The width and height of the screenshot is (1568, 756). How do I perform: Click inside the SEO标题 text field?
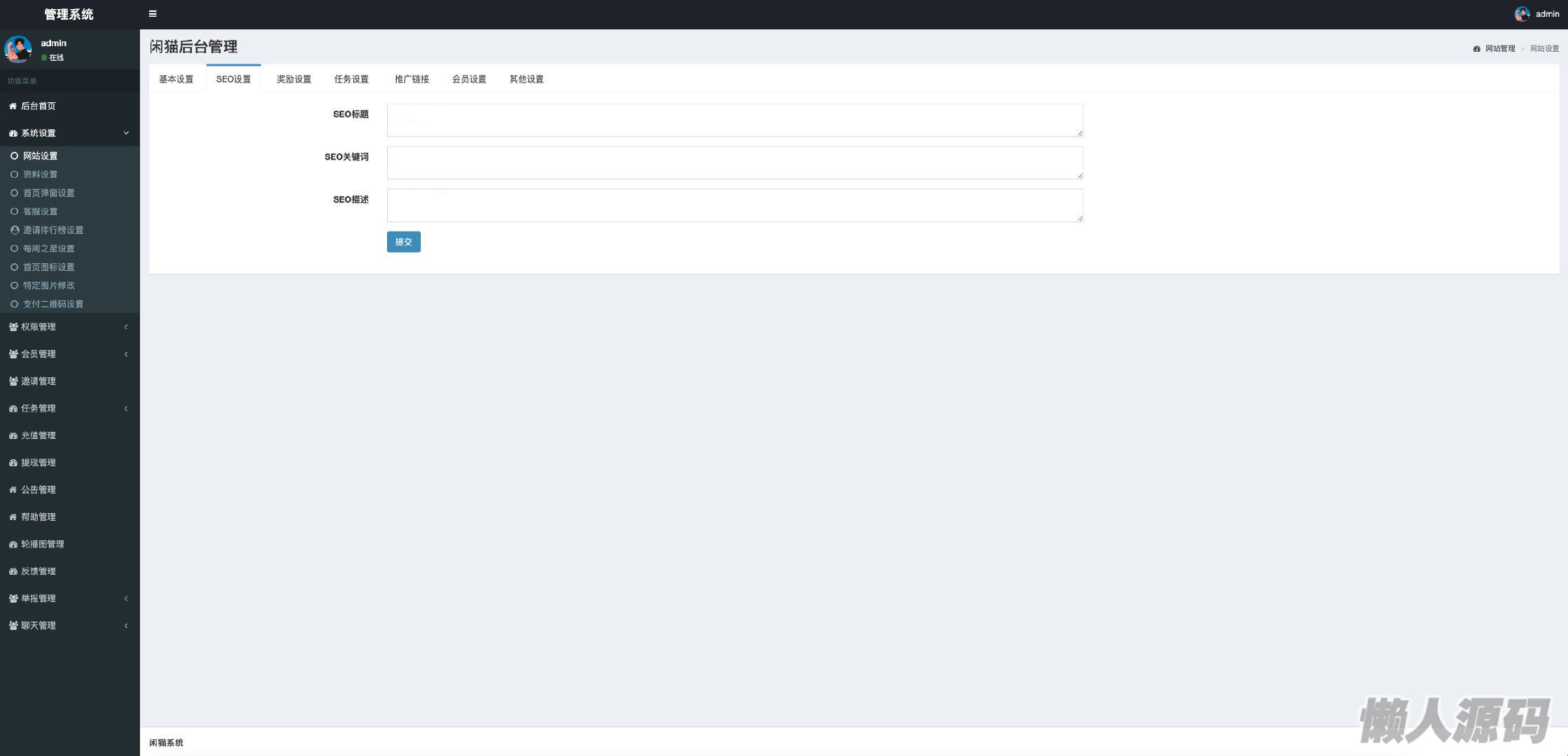pos(734,120)
